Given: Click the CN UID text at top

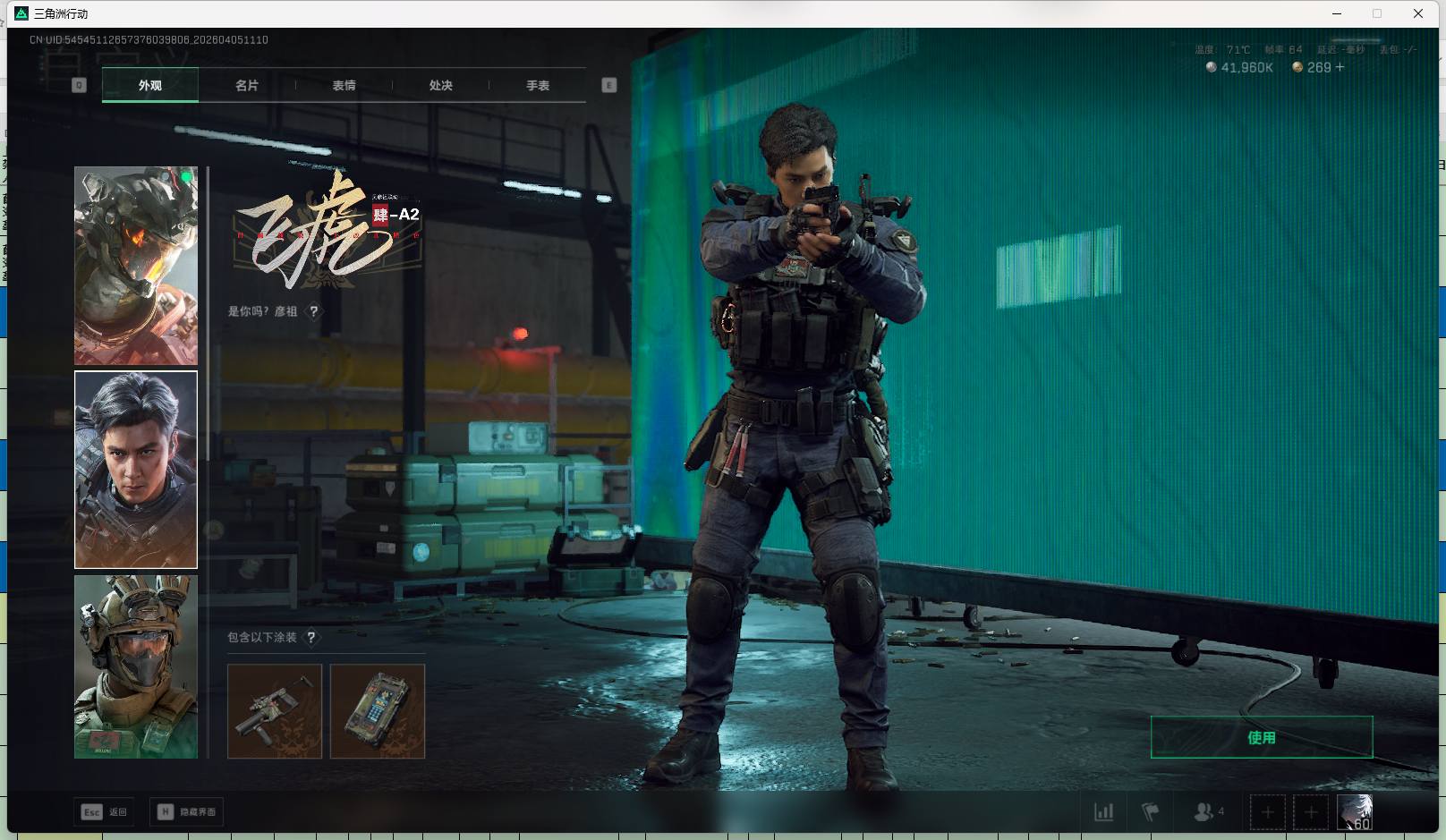Looking at the screenshot, I should [149, 40].
